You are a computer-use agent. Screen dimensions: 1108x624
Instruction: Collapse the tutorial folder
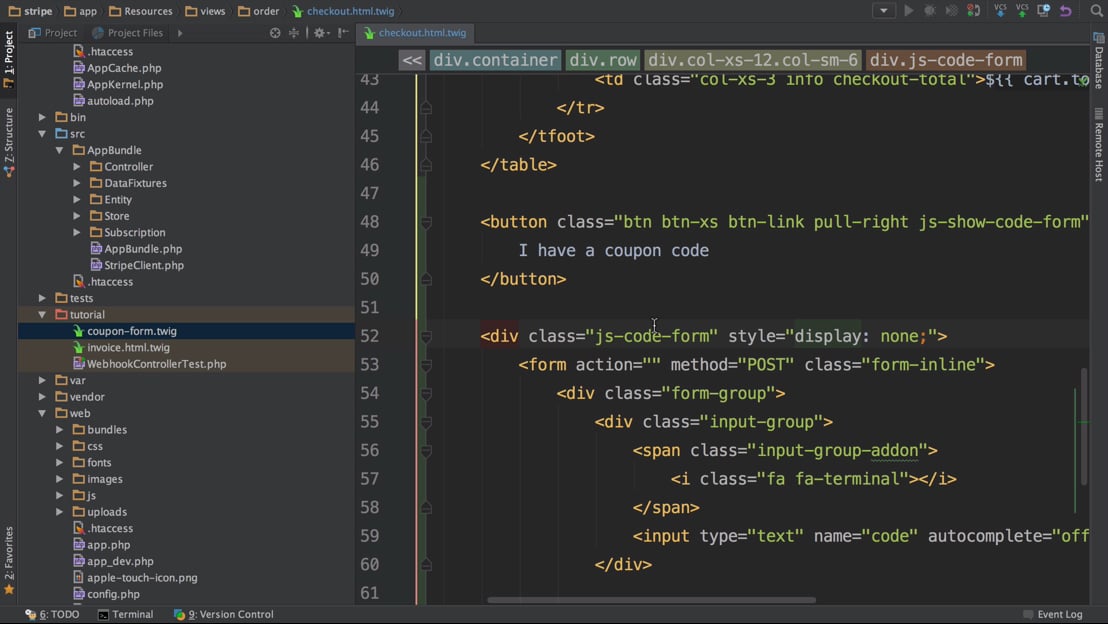[x=43, y=315]
